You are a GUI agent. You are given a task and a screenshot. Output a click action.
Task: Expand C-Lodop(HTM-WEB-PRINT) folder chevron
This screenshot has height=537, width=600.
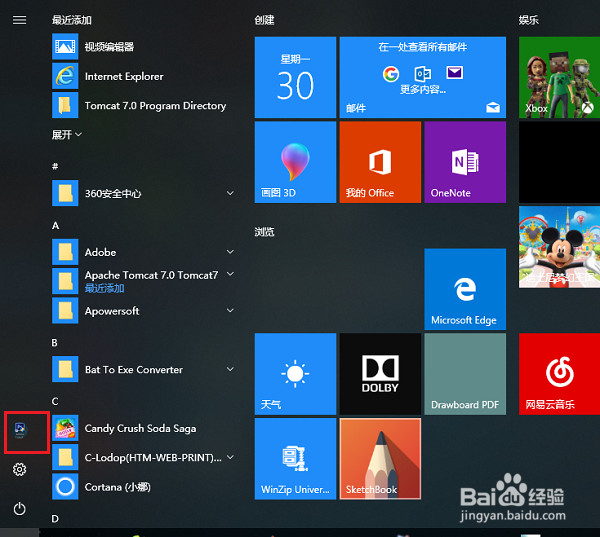[230, 457]
